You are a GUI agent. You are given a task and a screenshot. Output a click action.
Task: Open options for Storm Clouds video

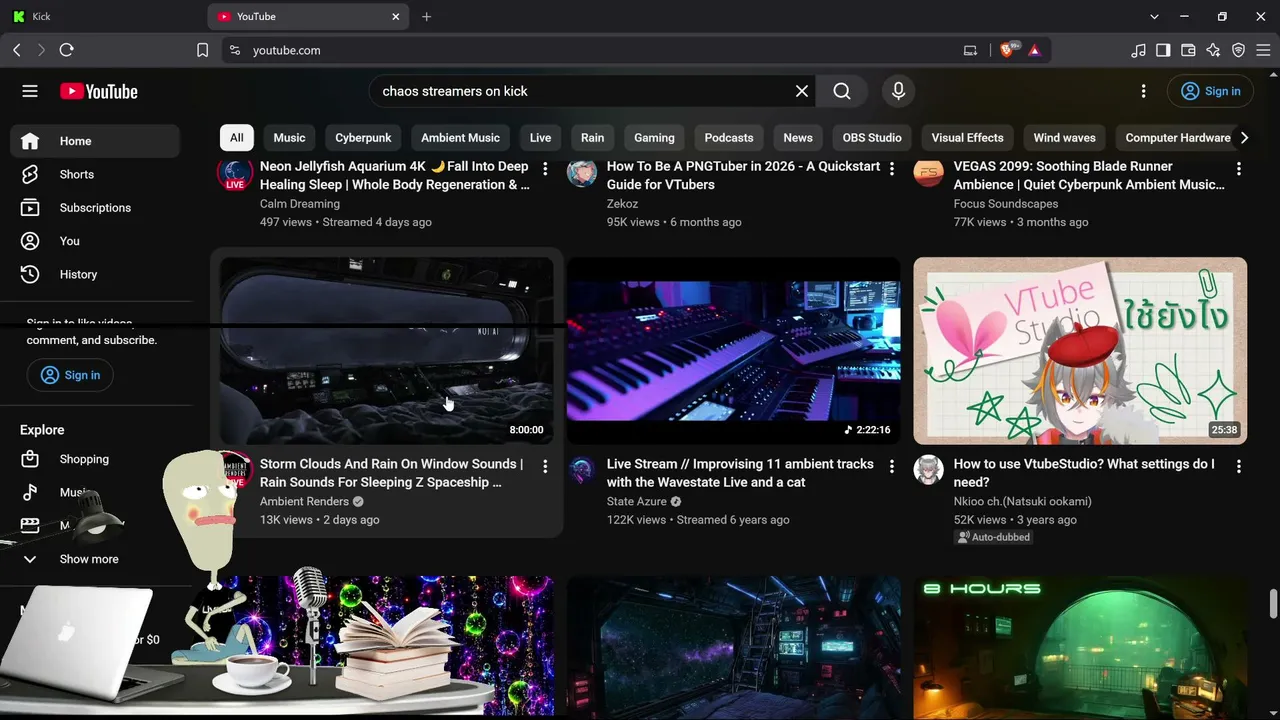click(545, 466)
